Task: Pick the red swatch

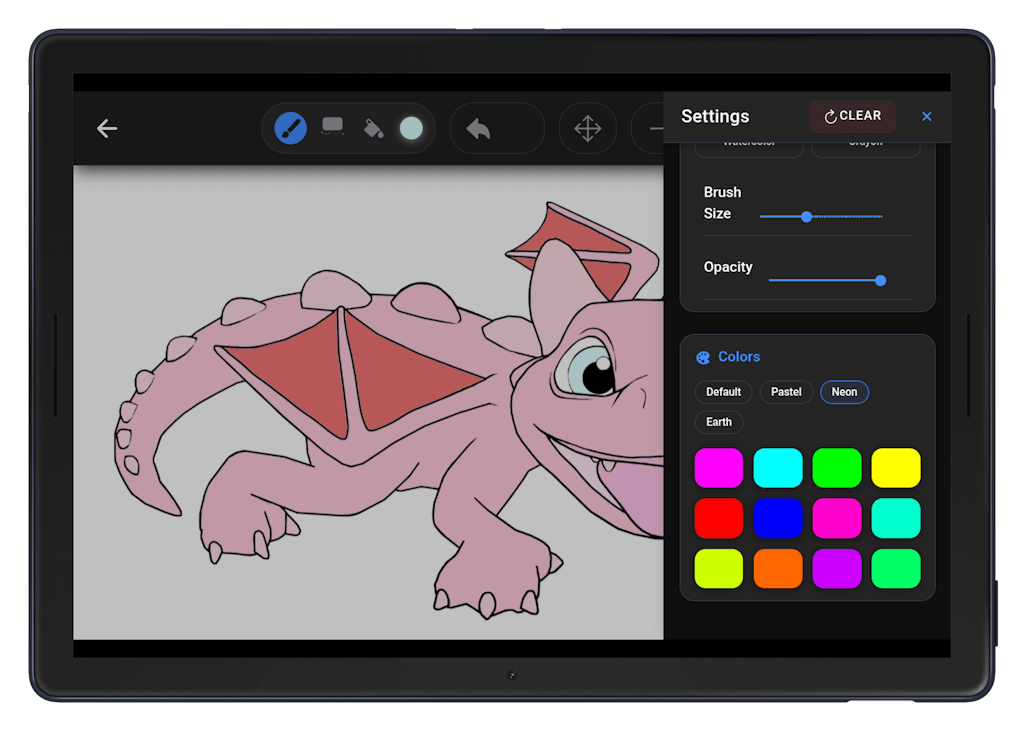Action: point(718,518)
